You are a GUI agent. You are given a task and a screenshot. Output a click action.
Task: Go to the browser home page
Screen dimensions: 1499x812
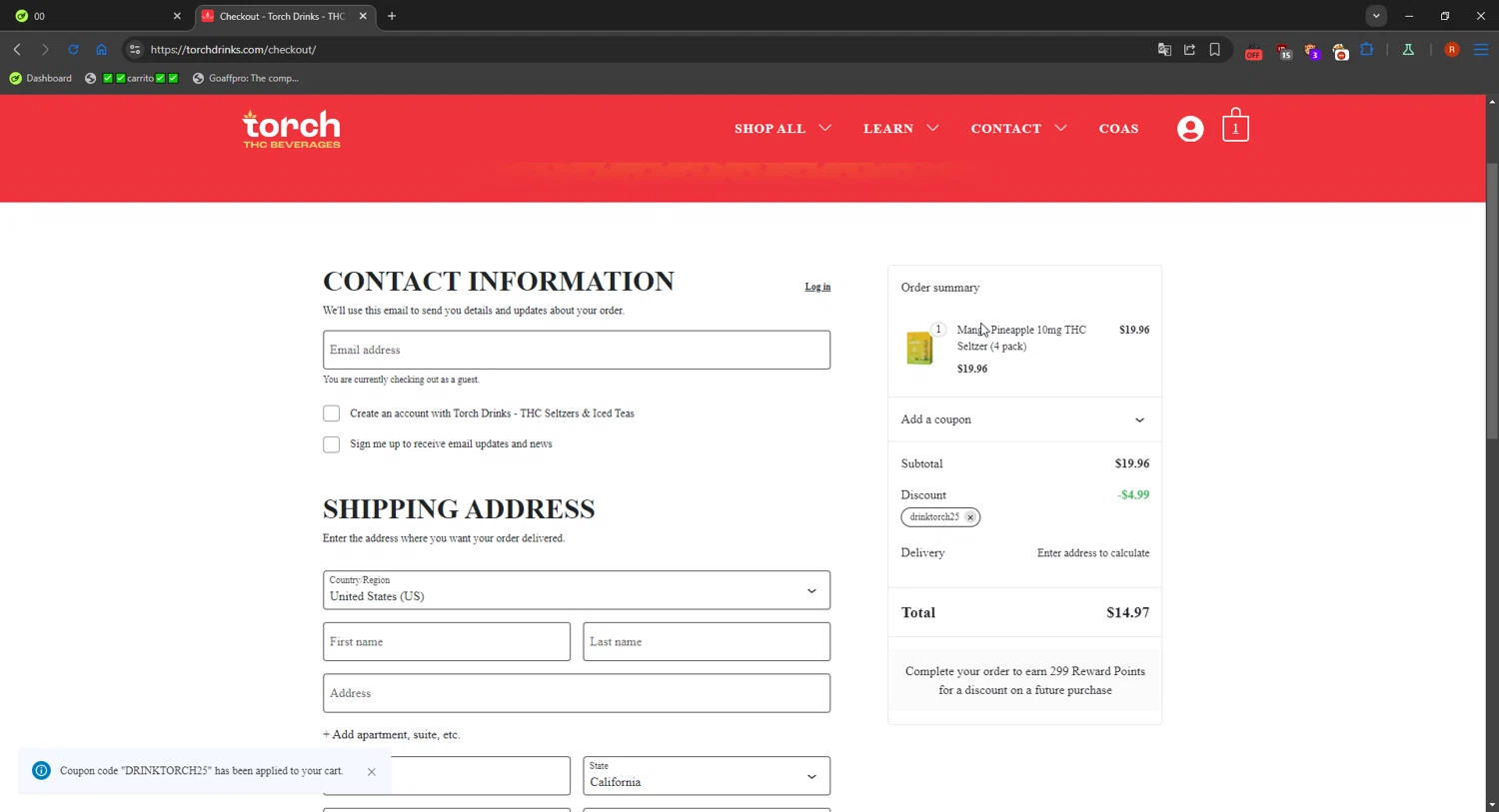[x=101, y=49]
